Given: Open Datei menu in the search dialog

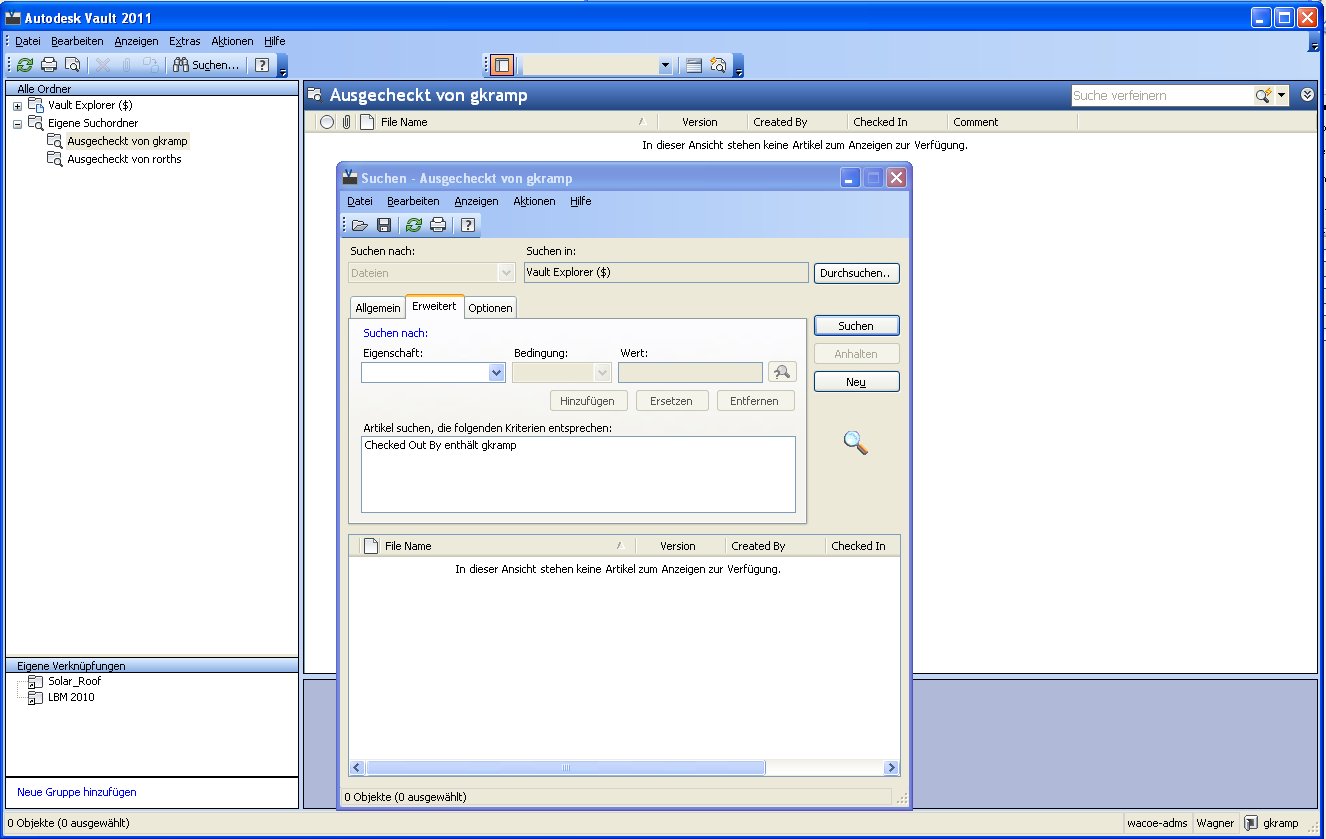Looking at the screenshot, I should point(360,201).
